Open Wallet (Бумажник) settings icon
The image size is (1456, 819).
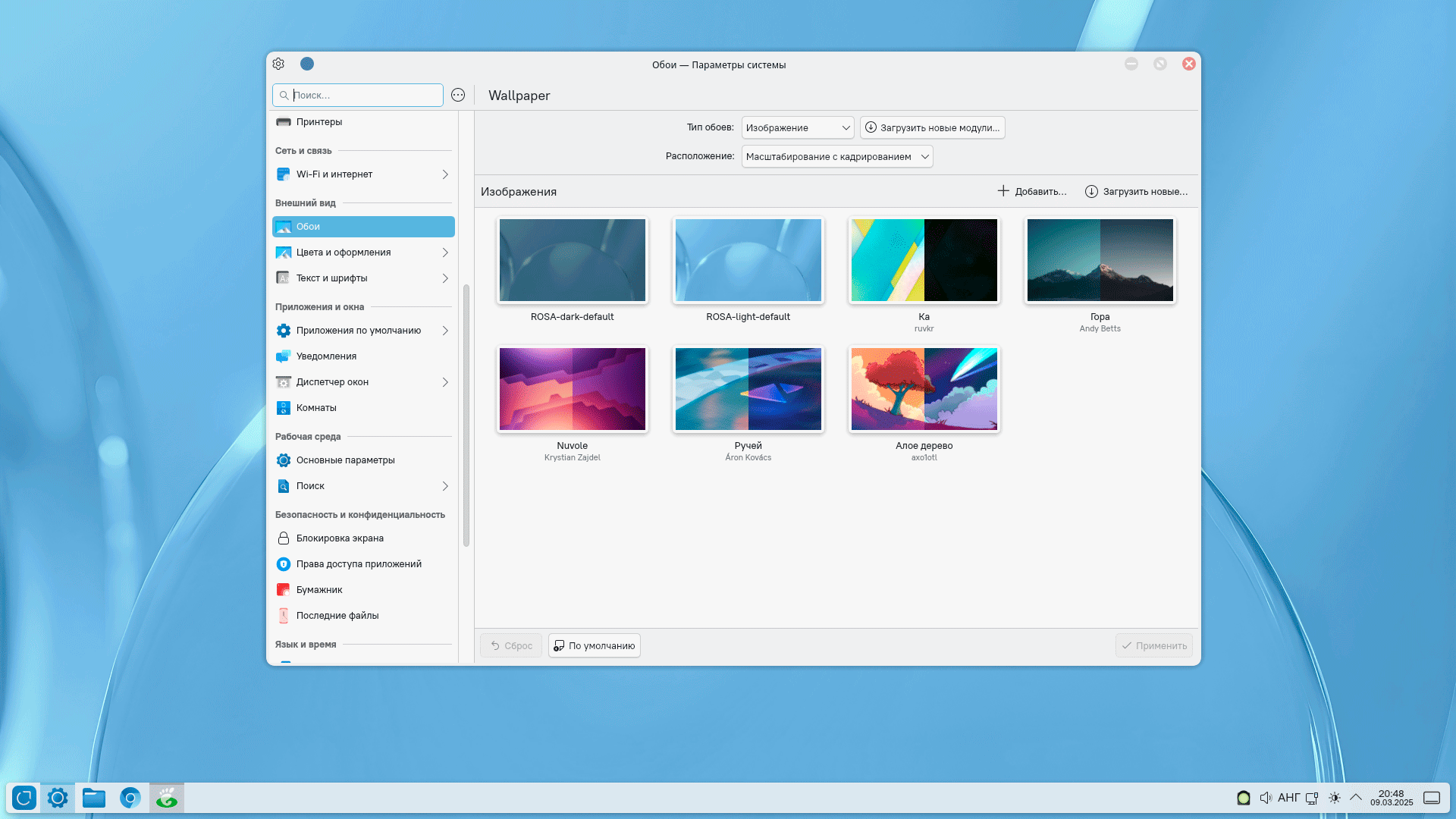pyautogui.click(x=283, y=590)
